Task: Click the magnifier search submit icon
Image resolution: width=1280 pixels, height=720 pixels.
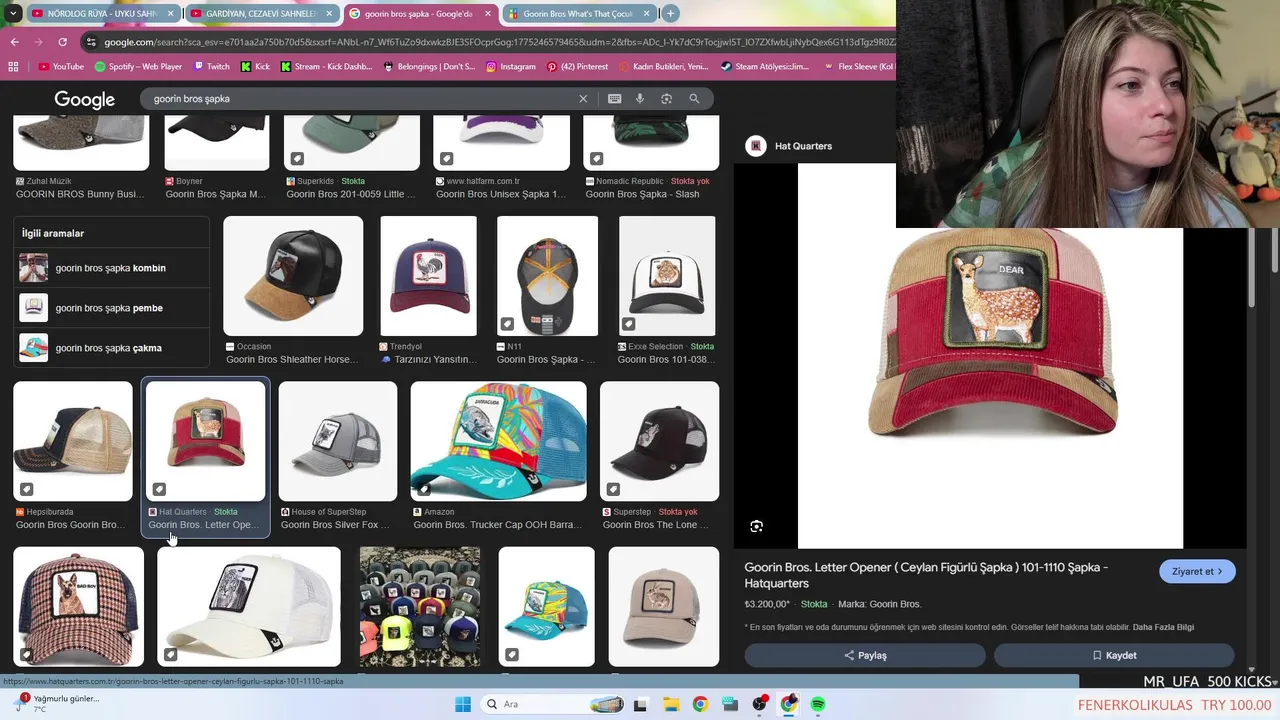Action: coord(694,99)
